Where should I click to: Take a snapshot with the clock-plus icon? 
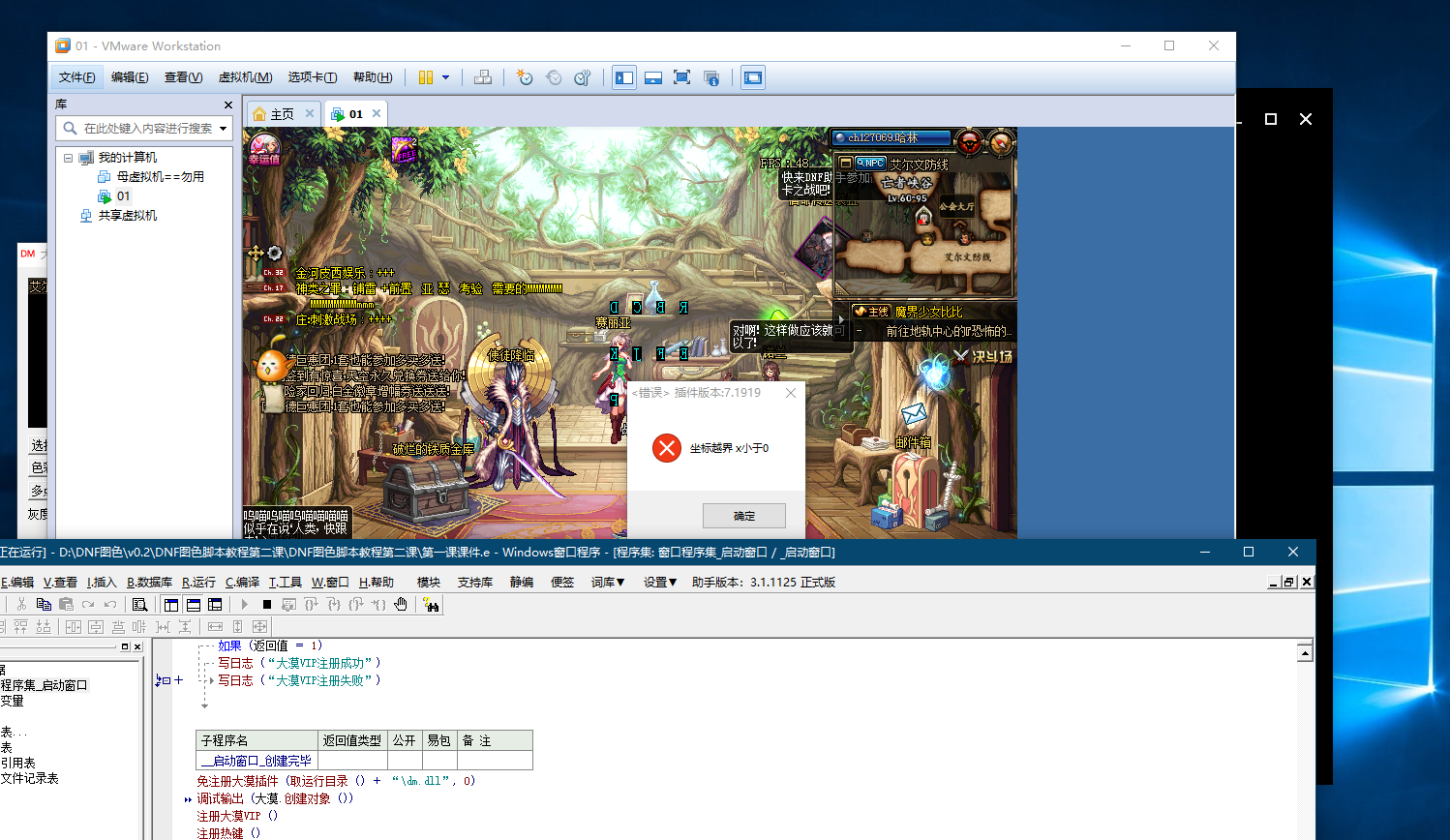coord(525,77)
